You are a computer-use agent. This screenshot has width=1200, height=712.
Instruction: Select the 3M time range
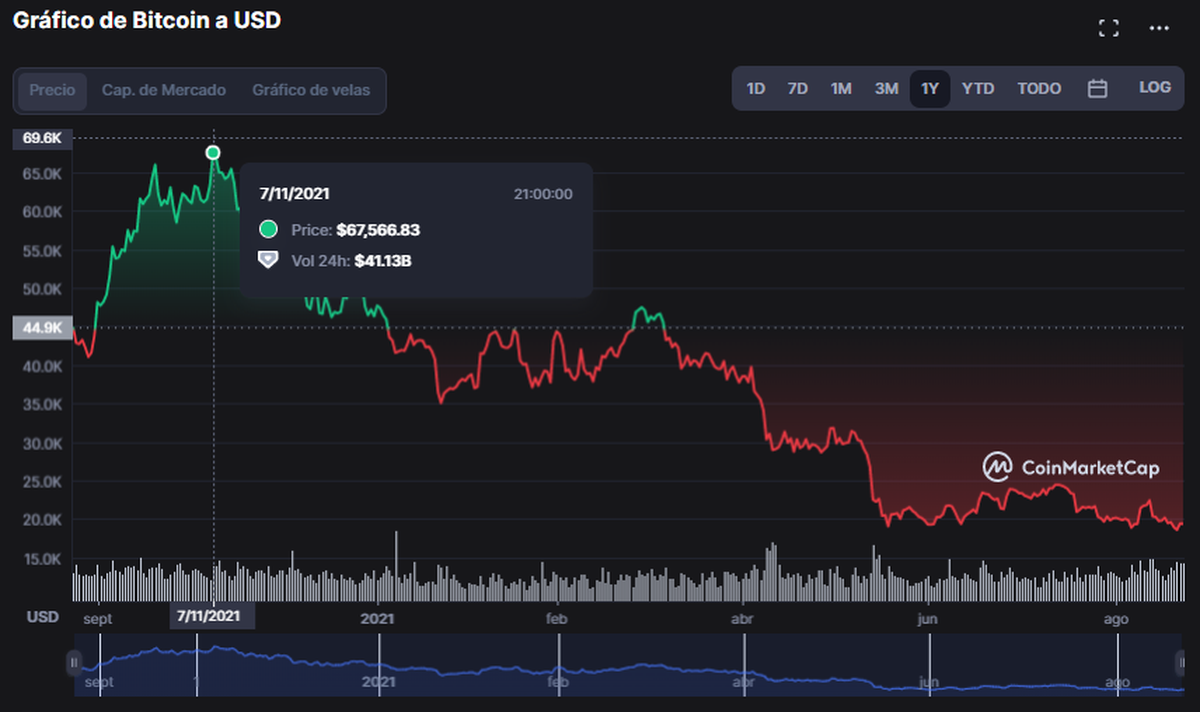(x=886, y=89)
